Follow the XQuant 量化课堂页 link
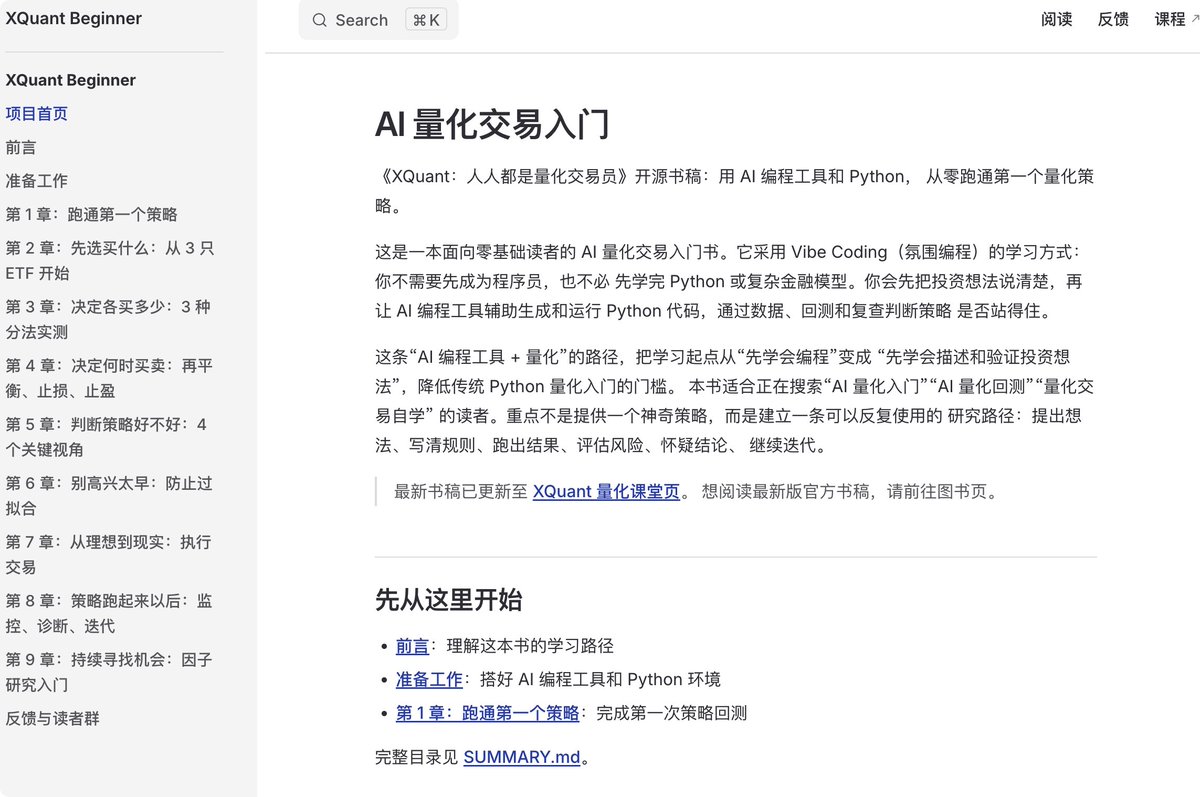Image resolution: width=1200 pixels, height=797 pixels. [x=606, y=492]
